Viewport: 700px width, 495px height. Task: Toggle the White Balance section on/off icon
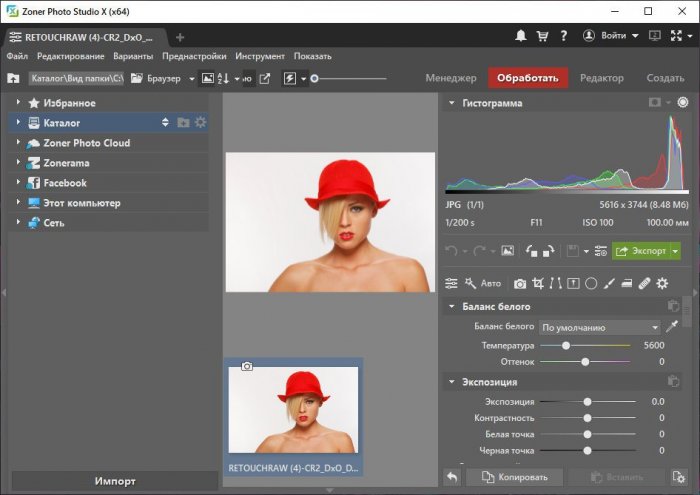[x=673, y=306]
